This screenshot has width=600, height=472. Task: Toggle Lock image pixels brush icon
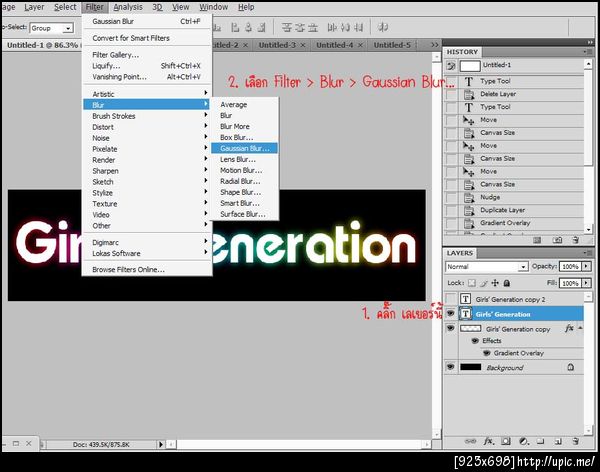coord(484,283)
